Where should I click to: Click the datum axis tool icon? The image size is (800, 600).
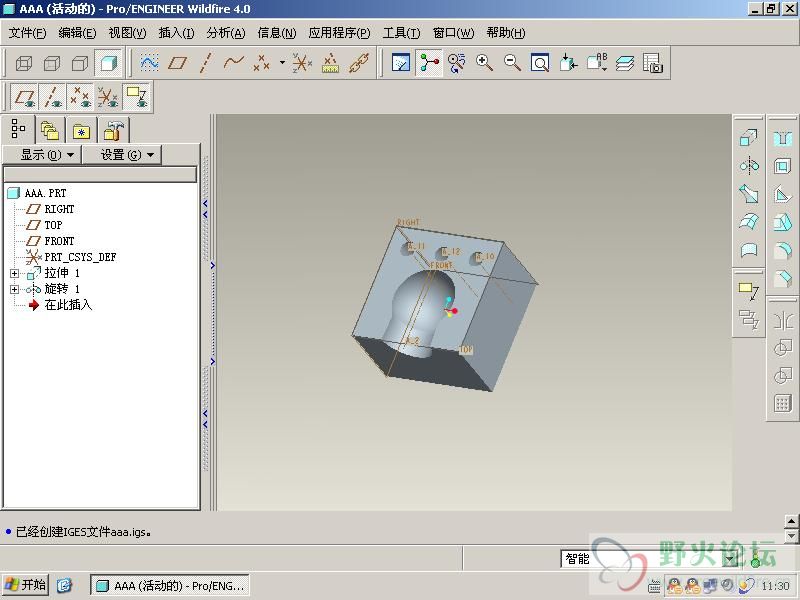click(206, 63)
